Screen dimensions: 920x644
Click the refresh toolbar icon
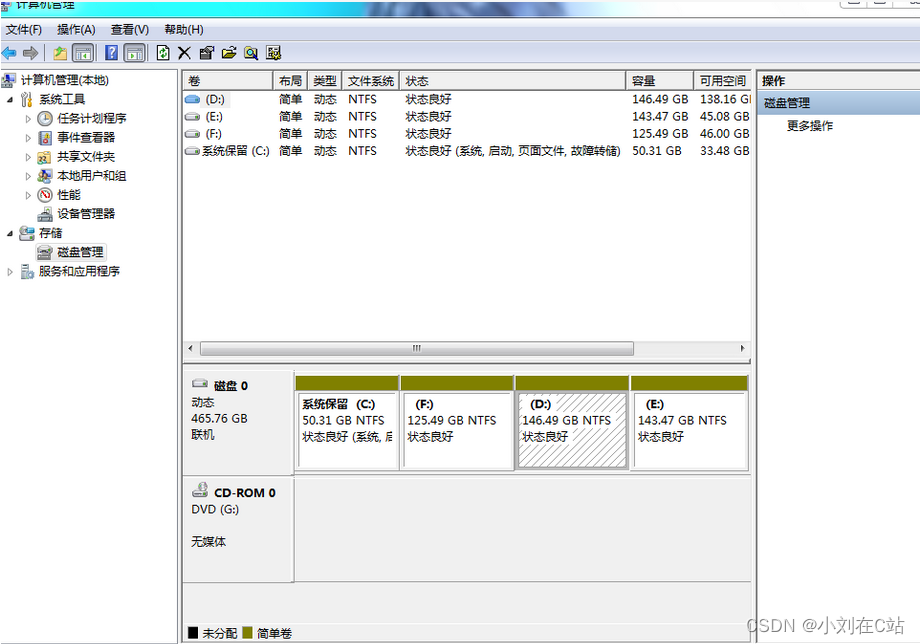tap(163, 53)
